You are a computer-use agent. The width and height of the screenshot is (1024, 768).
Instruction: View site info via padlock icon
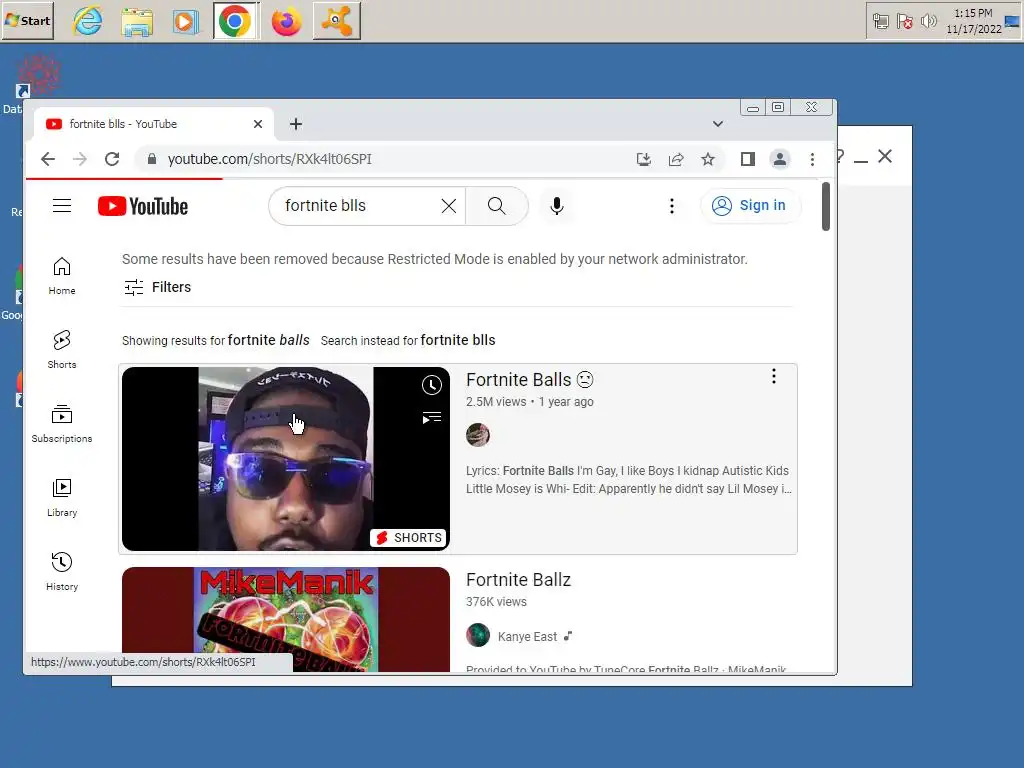(152, 159)
